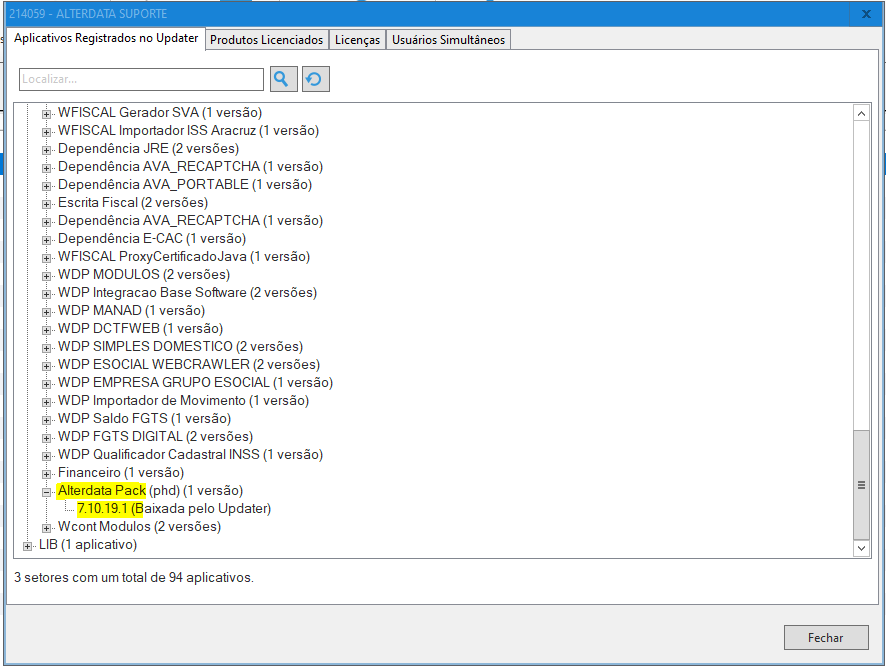Select the Usuários Simultâneos tab

(x=448, y=40)
